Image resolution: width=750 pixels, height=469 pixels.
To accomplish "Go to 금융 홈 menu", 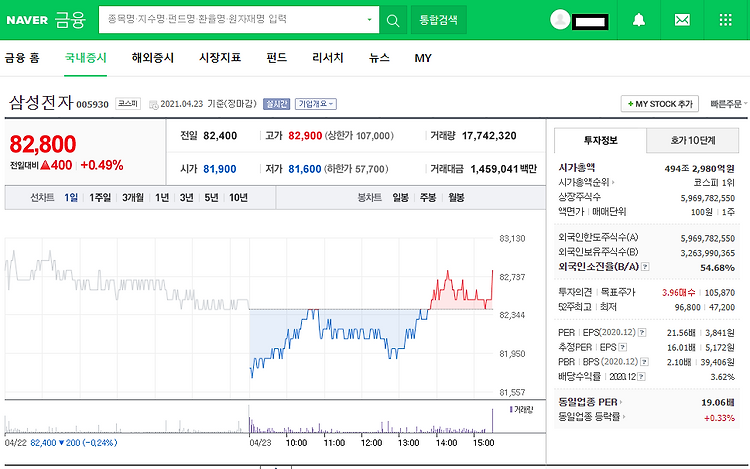I will tap(22, 58).
